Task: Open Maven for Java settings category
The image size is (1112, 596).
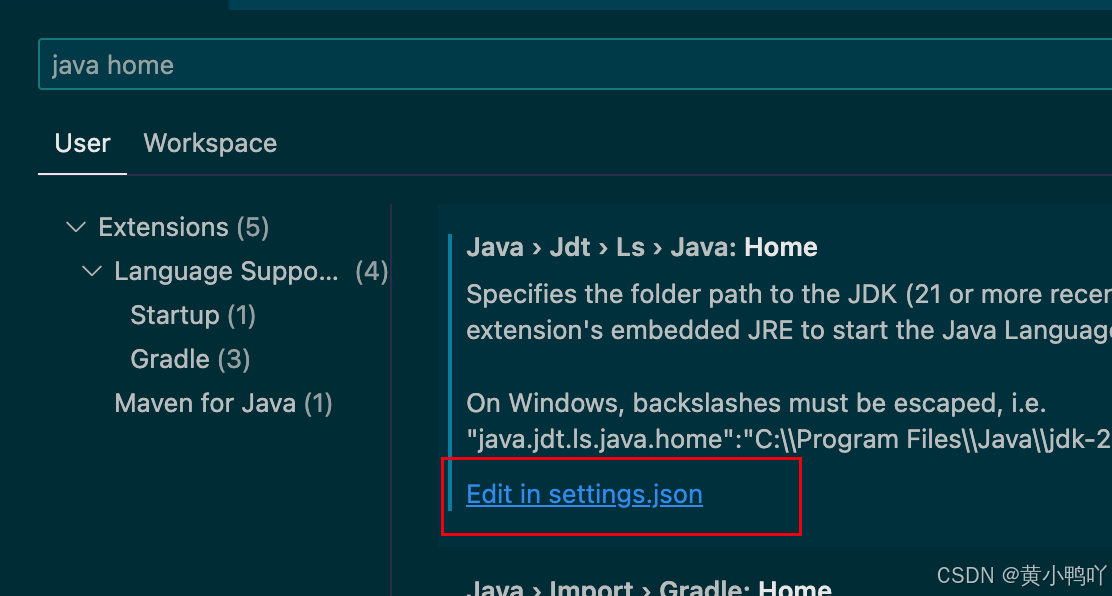Action: click(223, 403)
